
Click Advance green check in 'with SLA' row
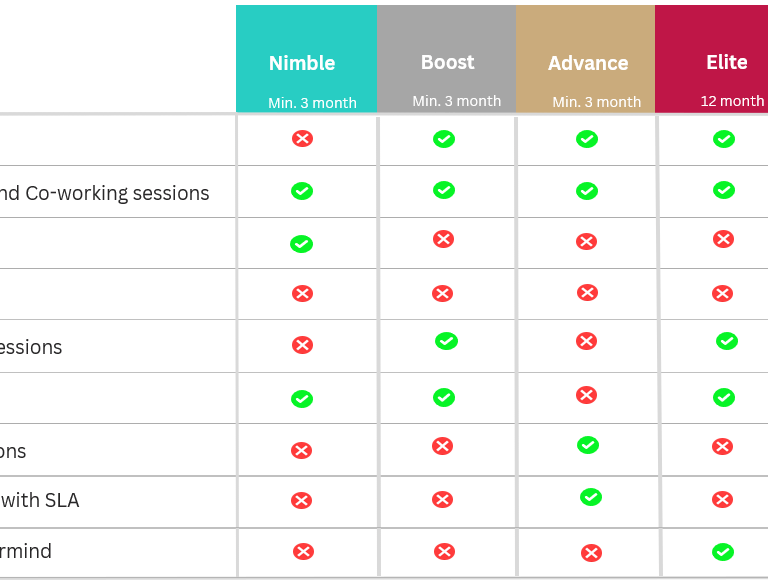coord(591,496)
